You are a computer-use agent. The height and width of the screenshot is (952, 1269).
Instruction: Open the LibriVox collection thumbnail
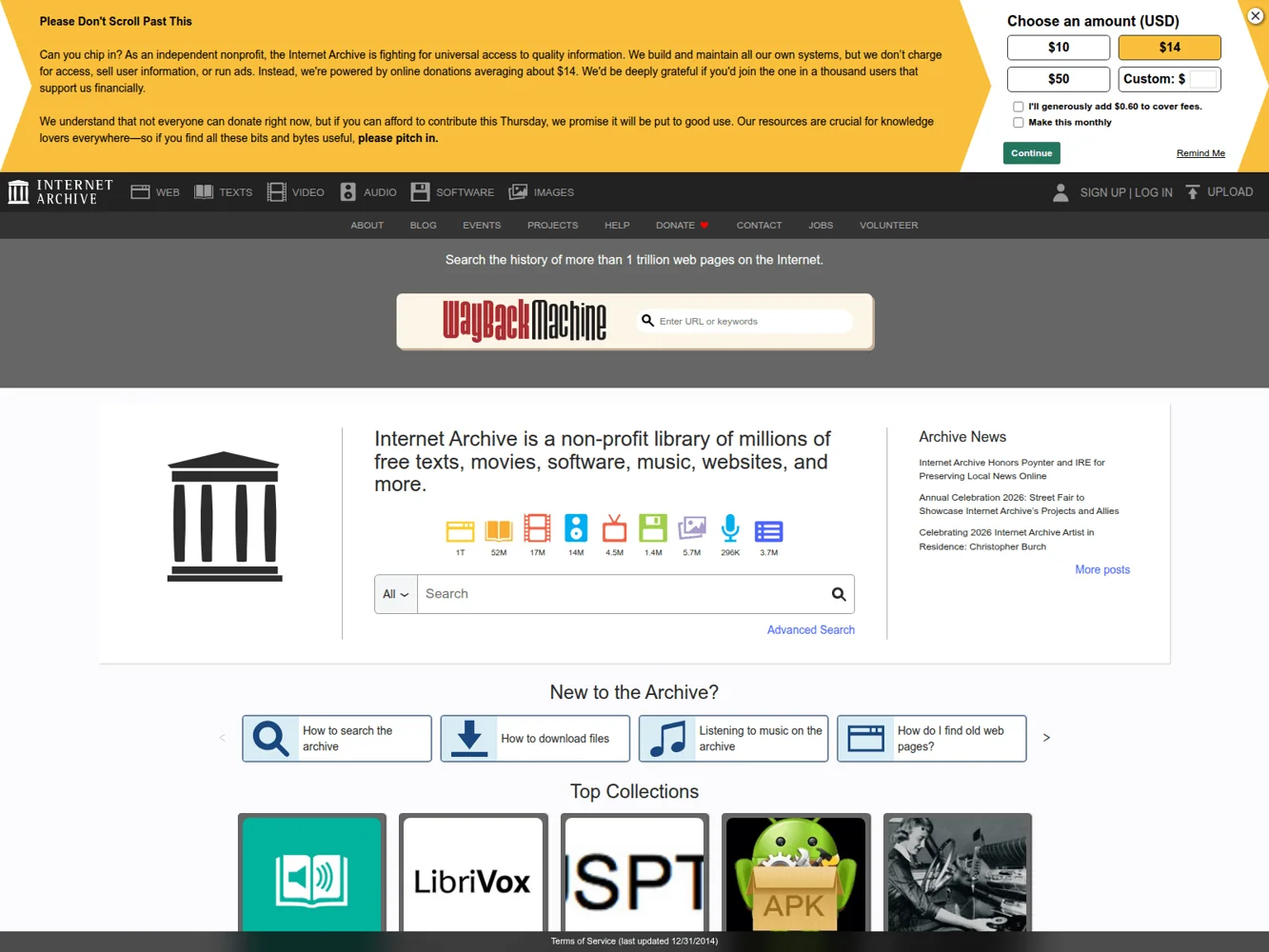473,874
